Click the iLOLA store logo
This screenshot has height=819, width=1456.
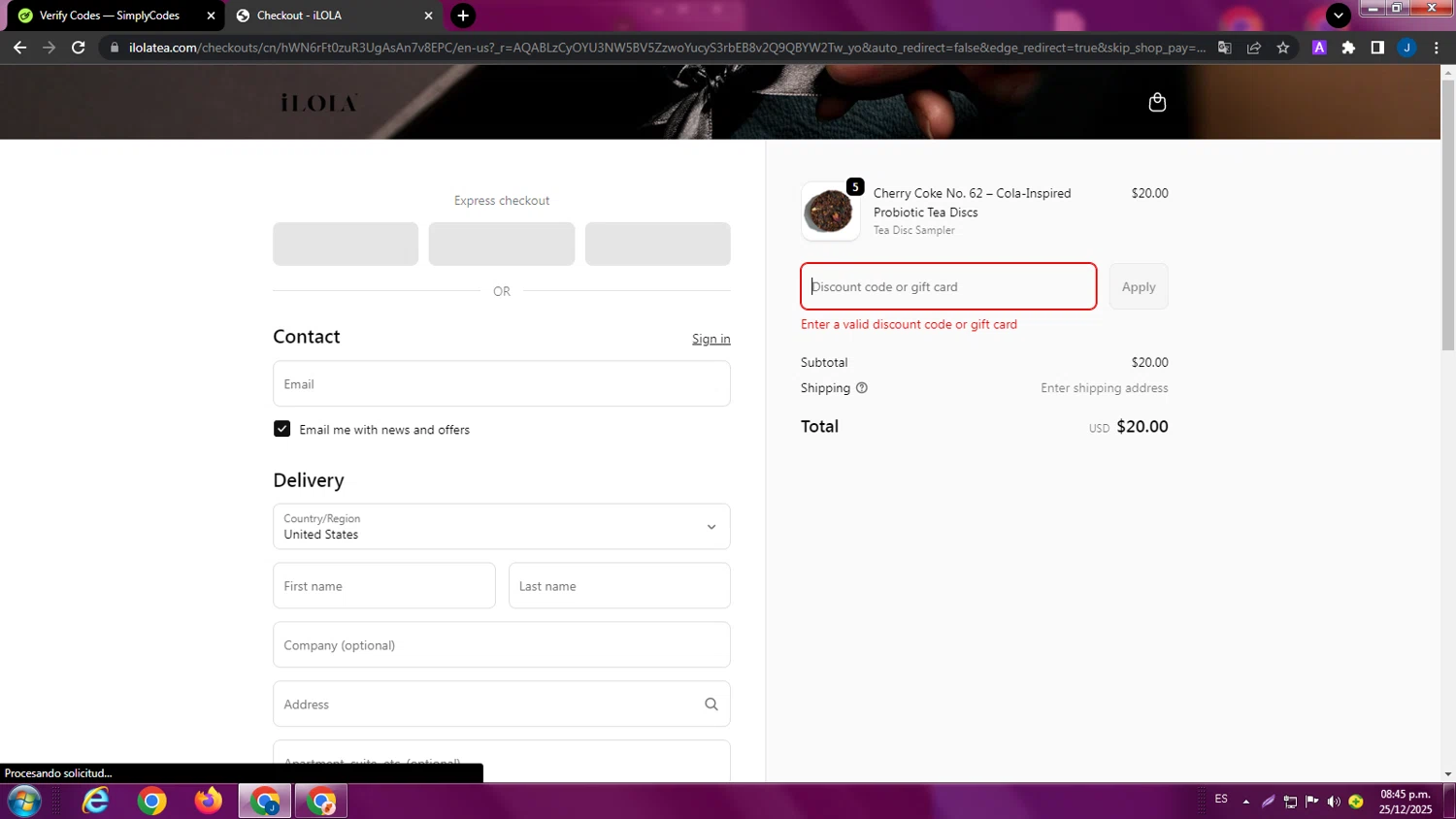[x=319, y=102]
